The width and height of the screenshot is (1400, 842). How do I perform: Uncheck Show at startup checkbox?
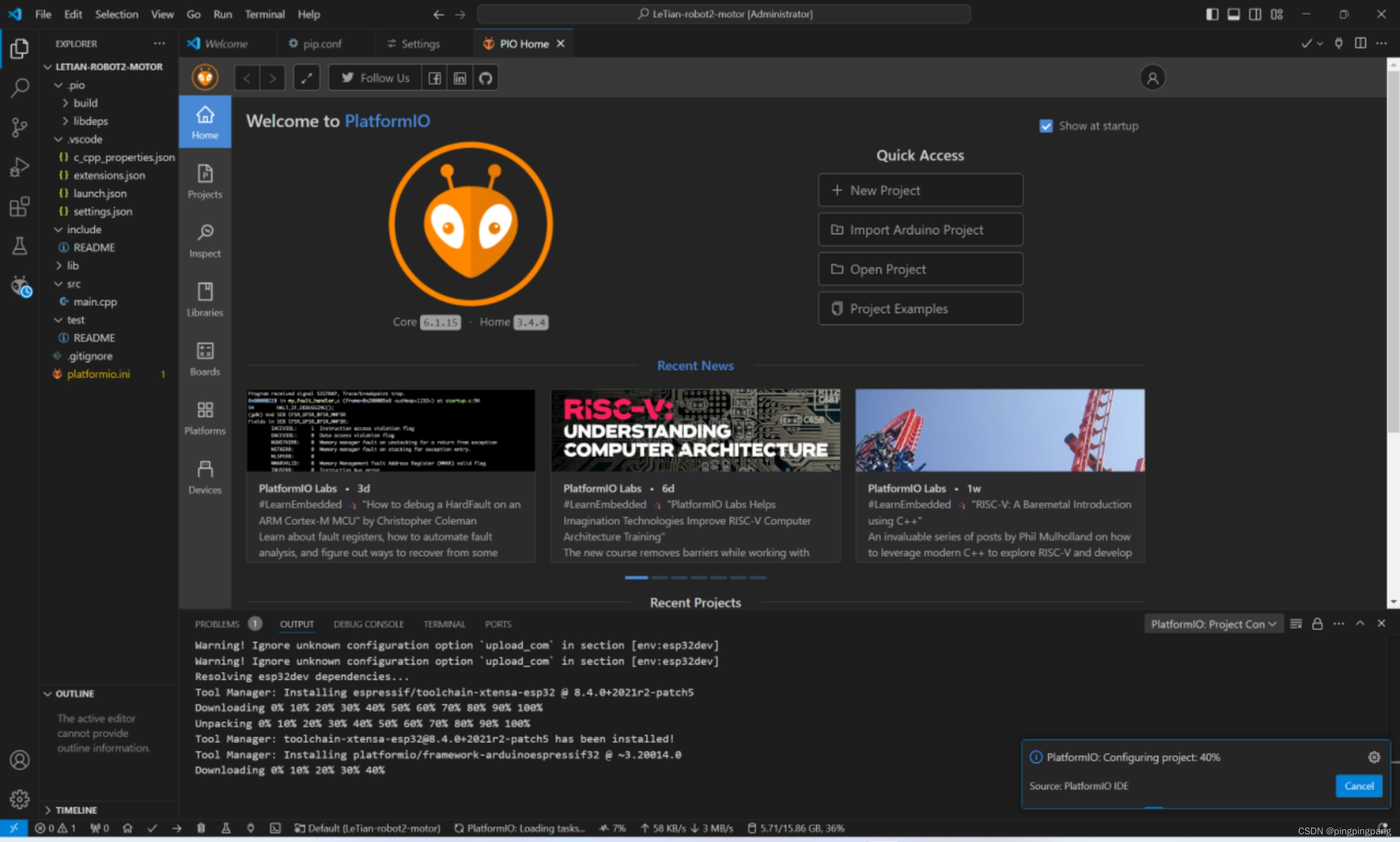1046,126
